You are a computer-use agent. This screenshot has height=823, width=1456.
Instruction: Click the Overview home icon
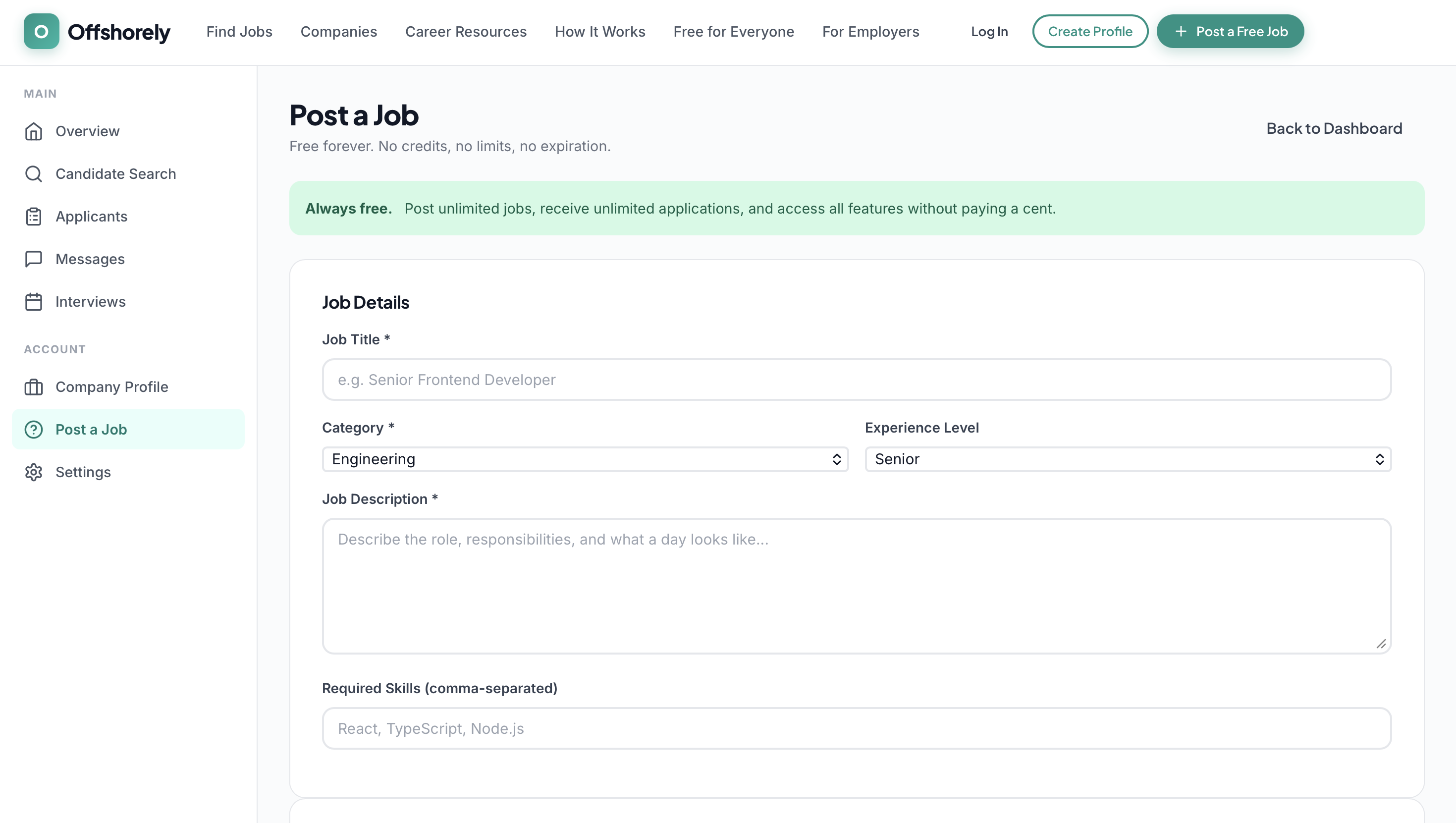tap(33, 131)
